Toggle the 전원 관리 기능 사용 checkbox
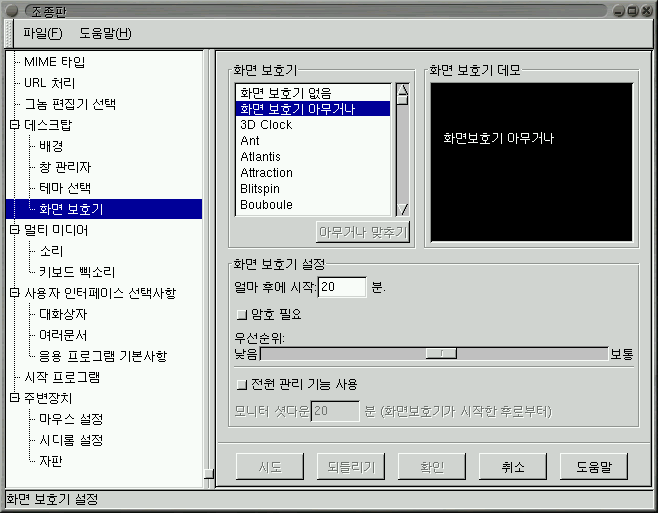The height and width of the screenshot is (513, 658). tap(240, 383)
